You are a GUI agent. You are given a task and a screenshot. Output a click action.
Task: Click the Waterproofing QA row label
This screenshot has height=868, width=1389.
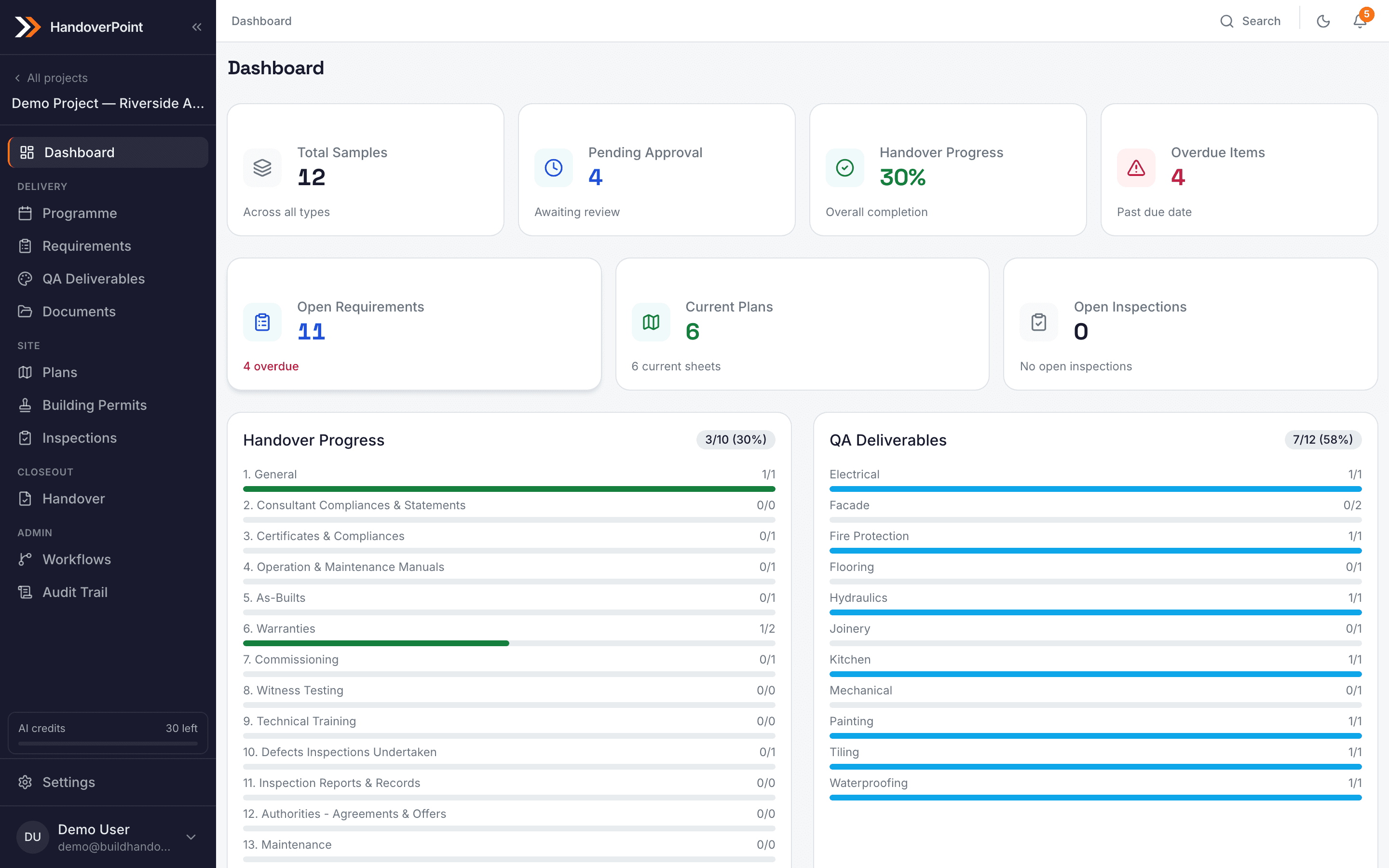(869, 783)
